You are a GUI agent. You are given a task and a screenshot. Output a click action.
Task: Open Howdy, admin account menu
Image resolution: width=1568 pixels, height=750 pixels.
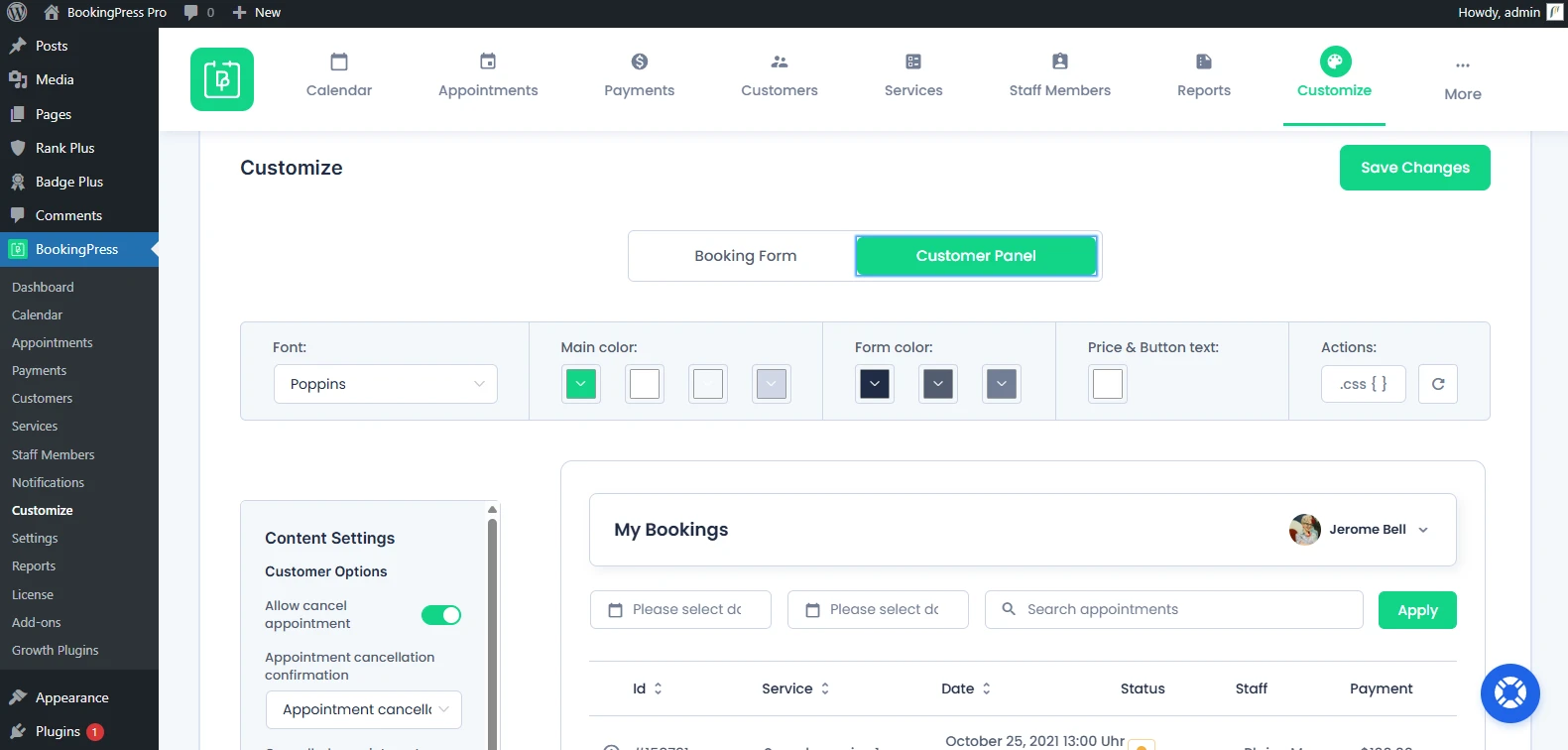[x=1509, y=13]
